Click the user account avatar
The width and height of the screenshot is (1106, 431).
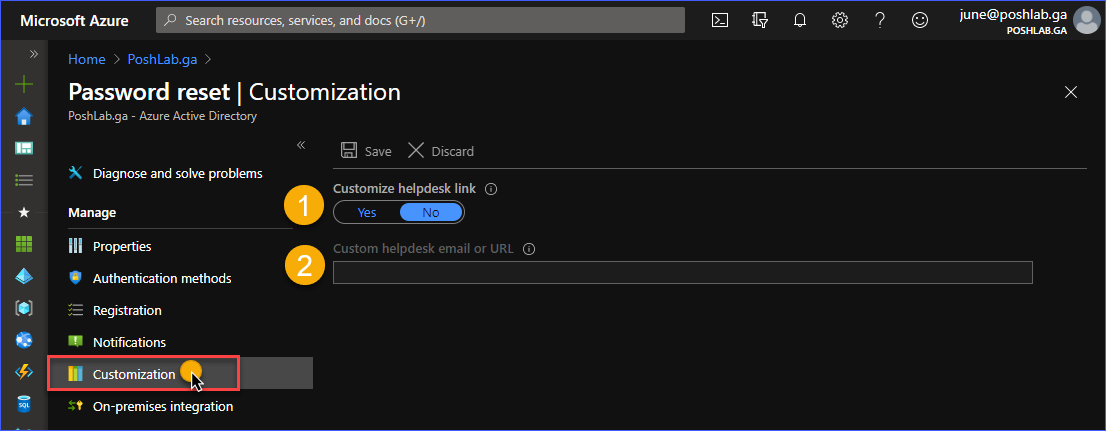1085,21
